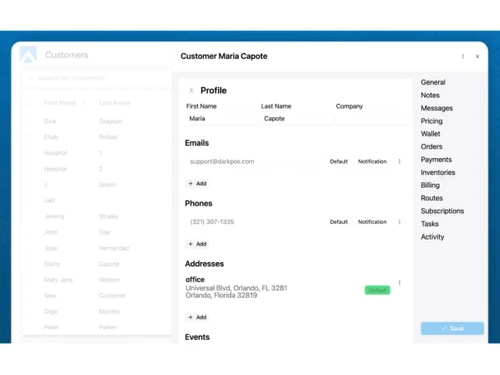Open the options menu for the office address

pyautogui.click(x=399, y=282)
